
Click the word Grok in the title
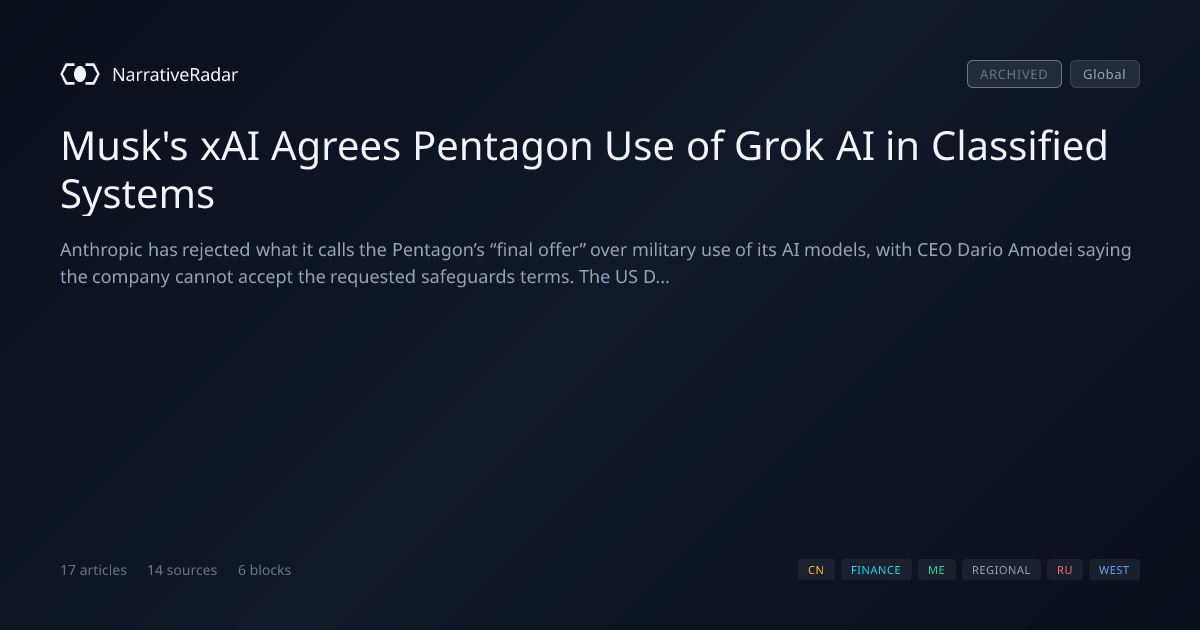click(x=781, y=146)
